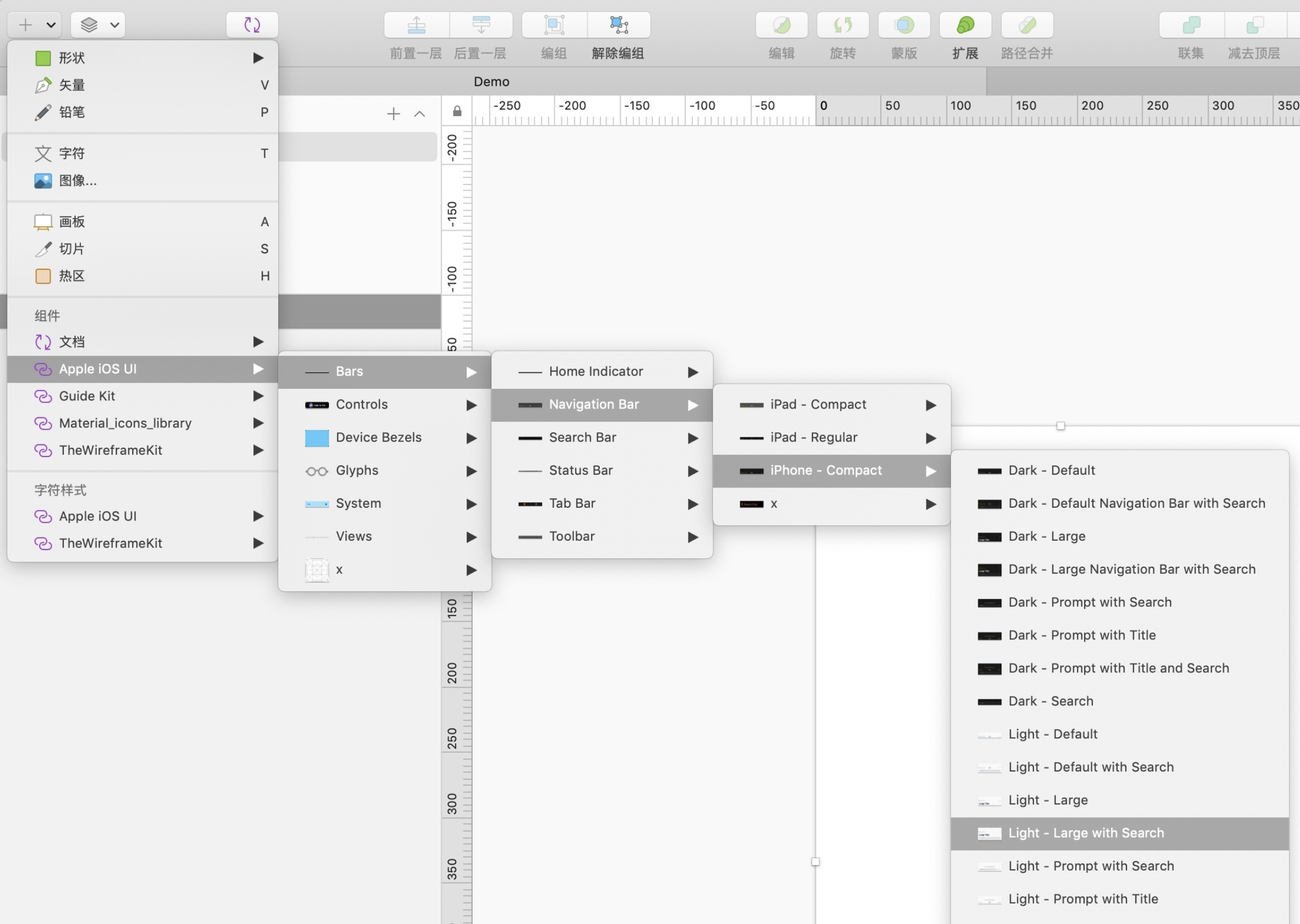The image size is (1300, 924).
Task: Add a new page with plus button
Action: point(393,114)
